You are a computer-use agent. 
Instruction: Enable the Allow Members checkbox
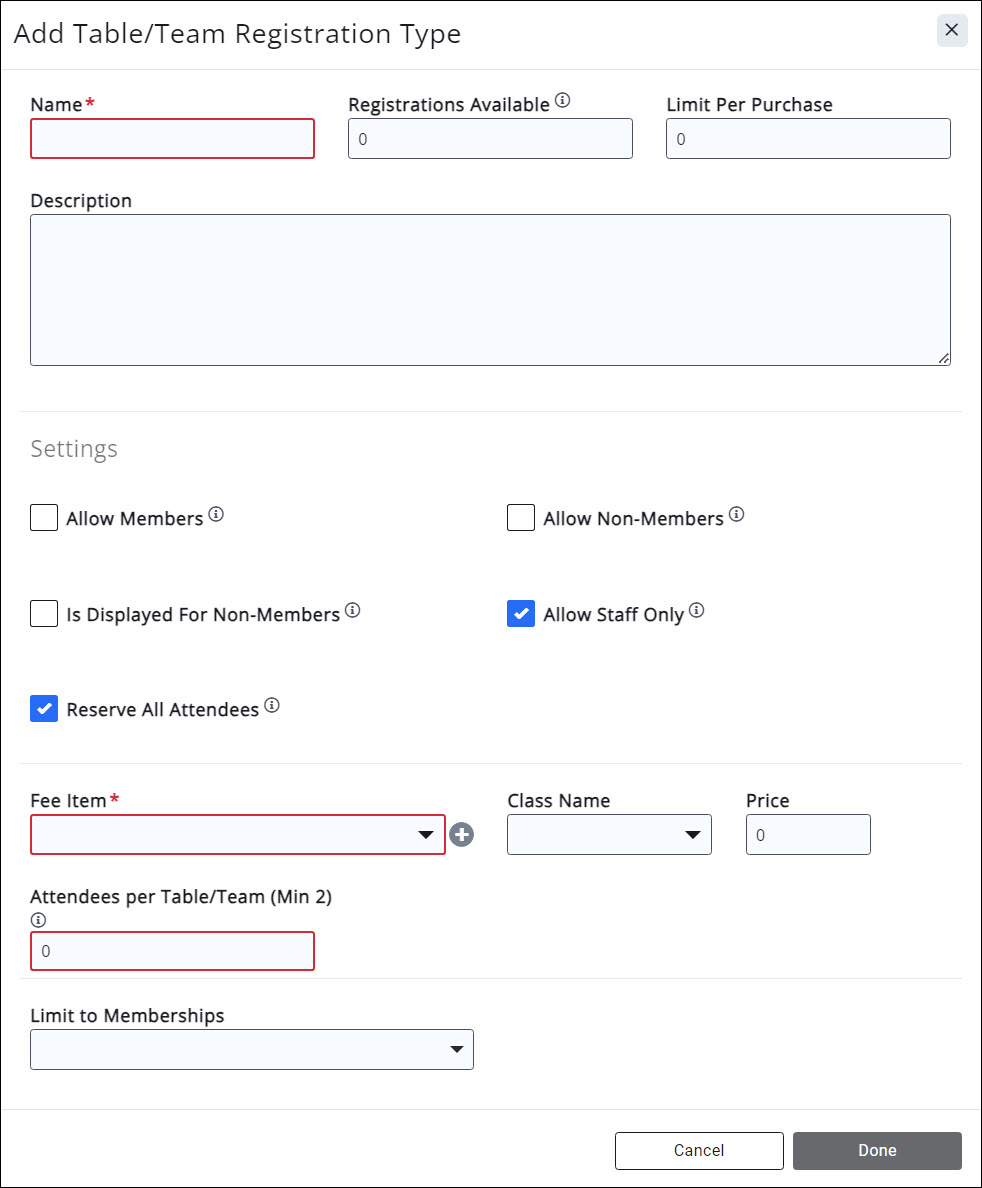pyautogui.click(x=44, y=518)
